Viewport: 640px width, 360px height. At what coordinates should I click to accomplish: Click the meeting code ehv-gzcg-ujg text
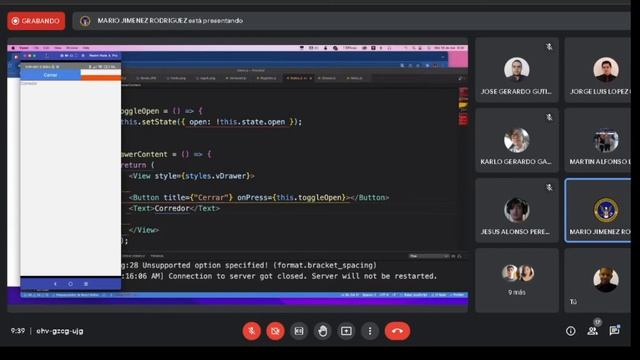click(x=60, y=331)
